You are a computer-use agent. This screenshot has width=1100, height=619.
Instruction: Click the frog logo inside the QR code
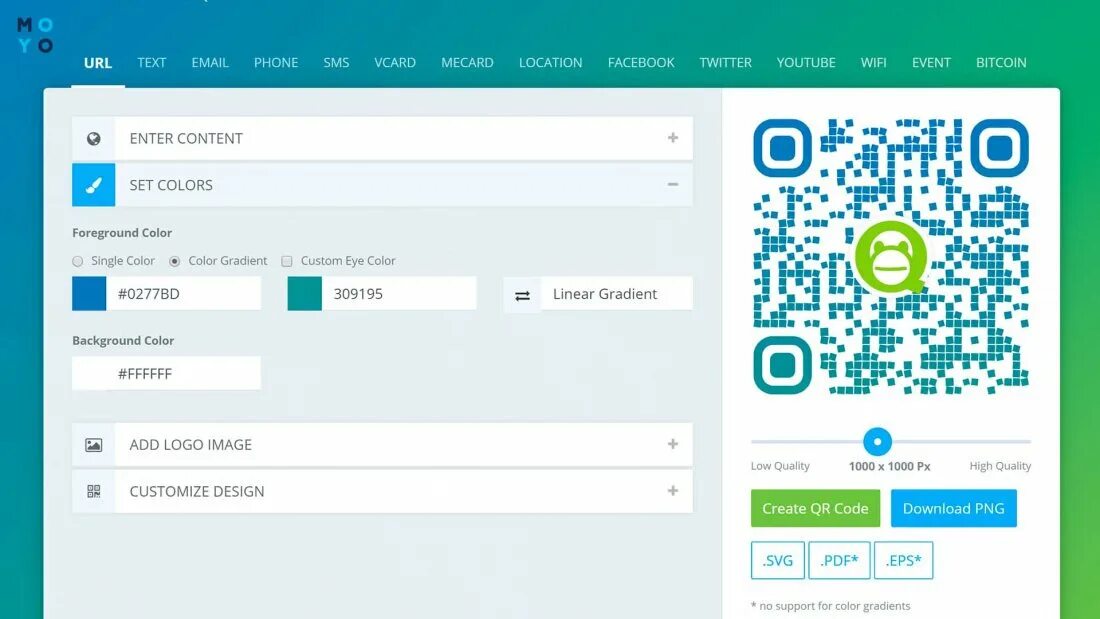[x=890, y=257]
